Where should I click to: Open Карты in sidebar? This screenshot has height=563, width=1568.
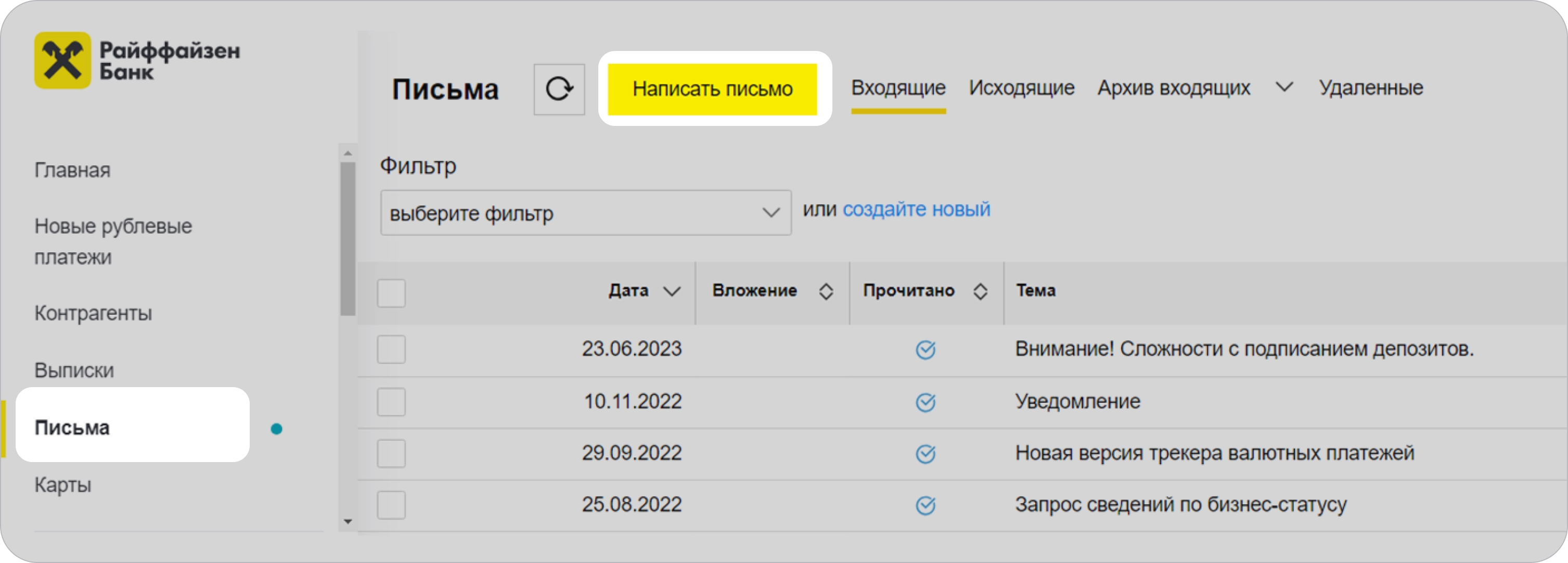(x=63, y=484)
